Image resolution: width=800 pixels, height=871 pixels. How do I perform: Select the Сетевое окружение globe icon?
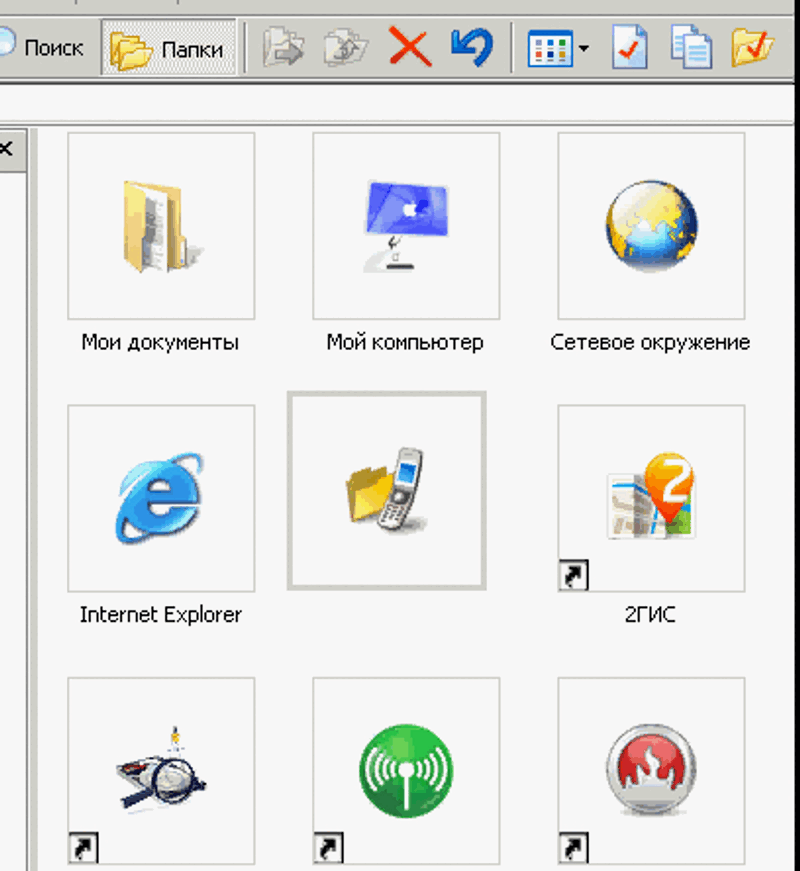click(651, 226)
